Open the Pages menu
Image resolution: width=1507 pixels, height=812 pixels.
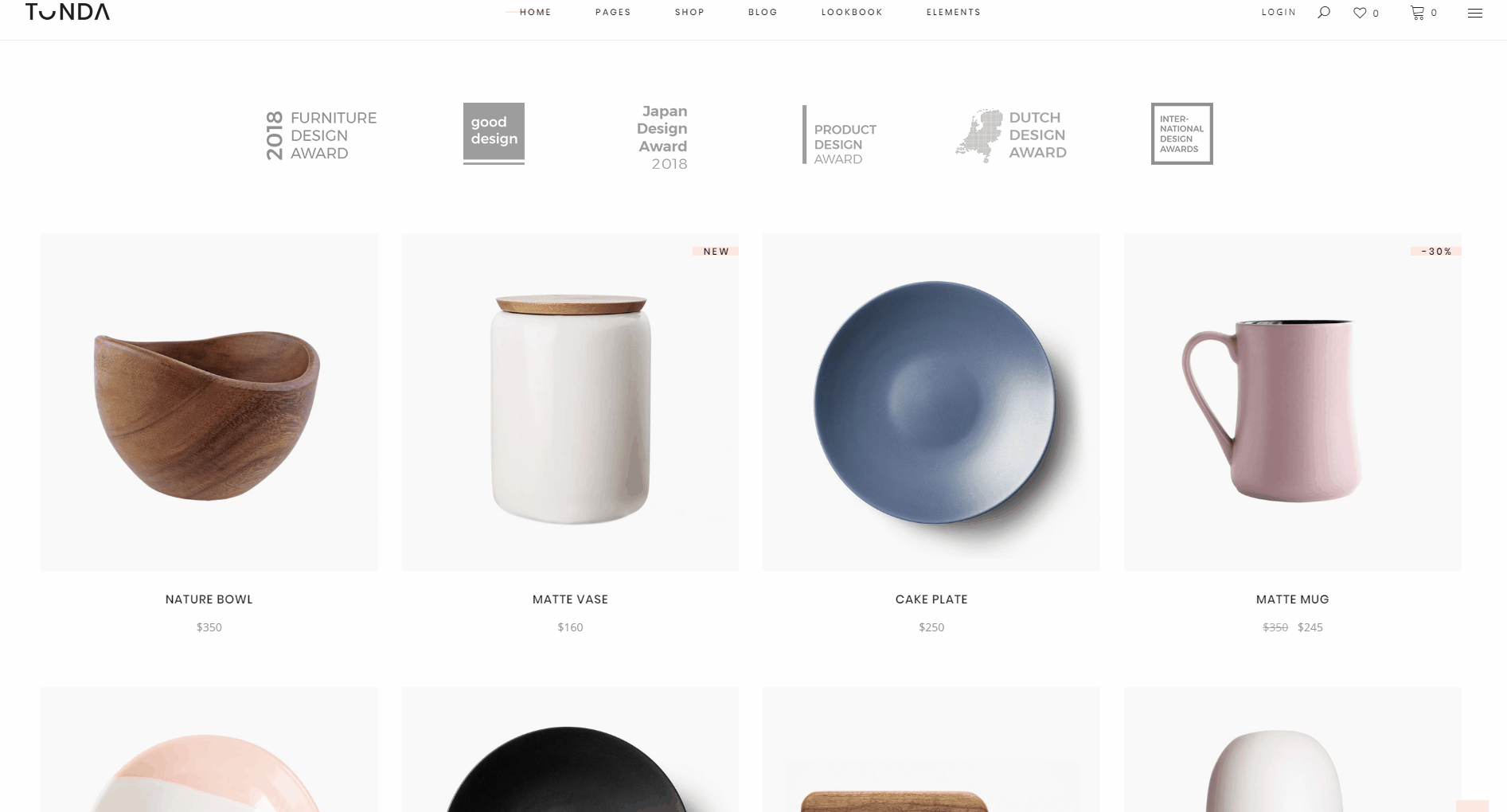pos(613,12)
